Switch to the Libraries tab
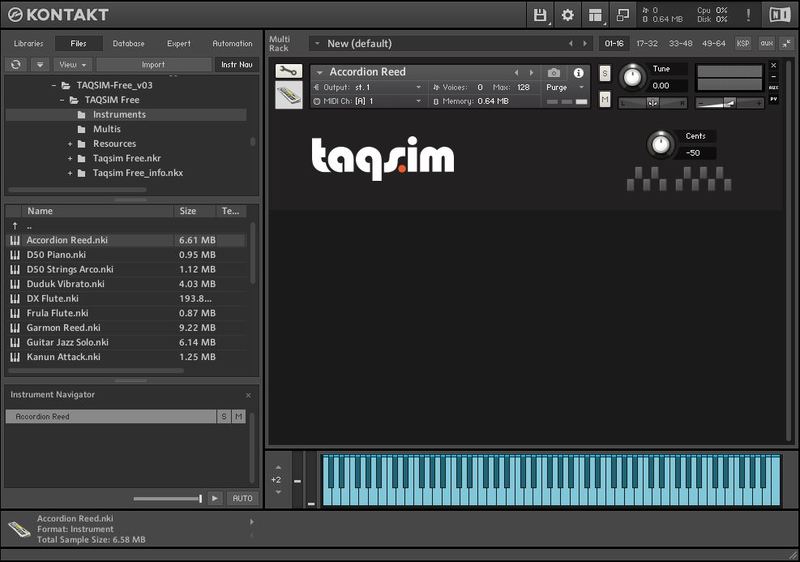This screenshot has width=800, height=562. pos(28,43)
